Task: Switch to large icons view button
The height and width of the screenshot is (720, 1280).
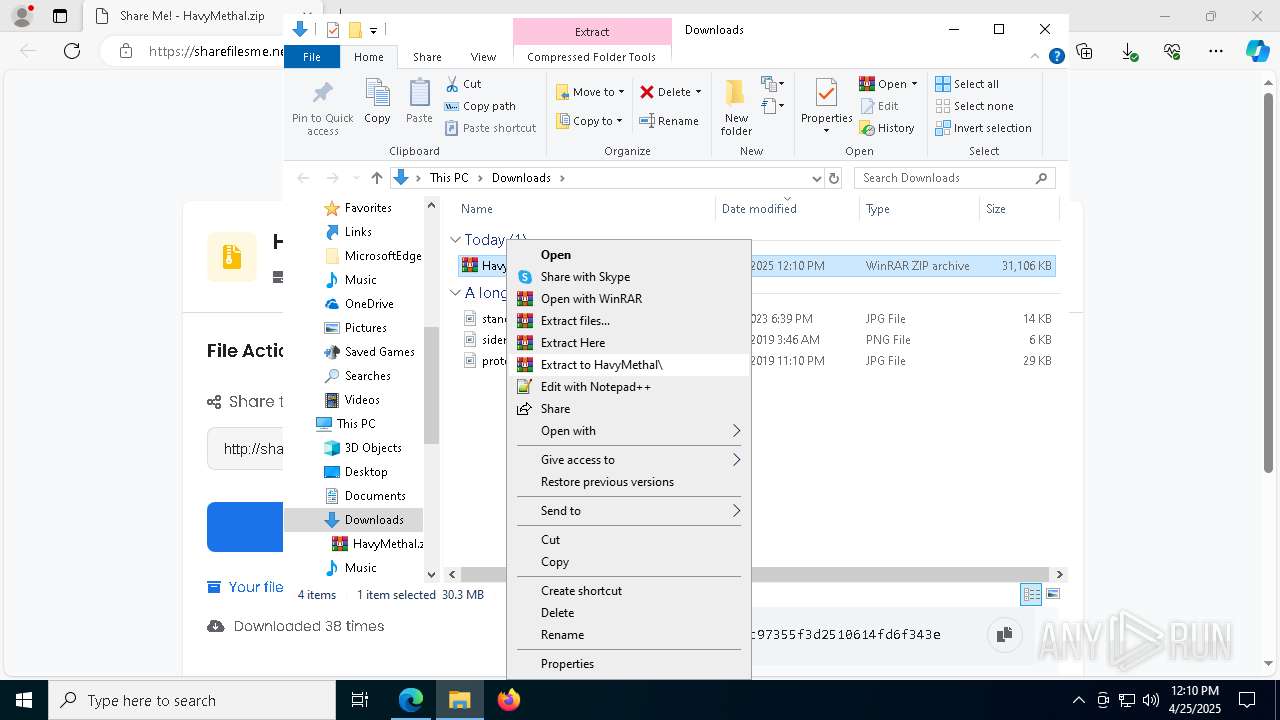Action: tap(1052, 594)
